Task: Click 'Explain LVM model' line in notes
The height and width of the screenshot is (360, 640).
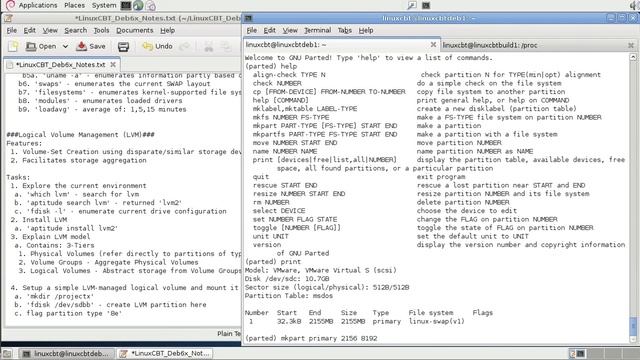Action: pyautogui.click(x=50, y=237)
